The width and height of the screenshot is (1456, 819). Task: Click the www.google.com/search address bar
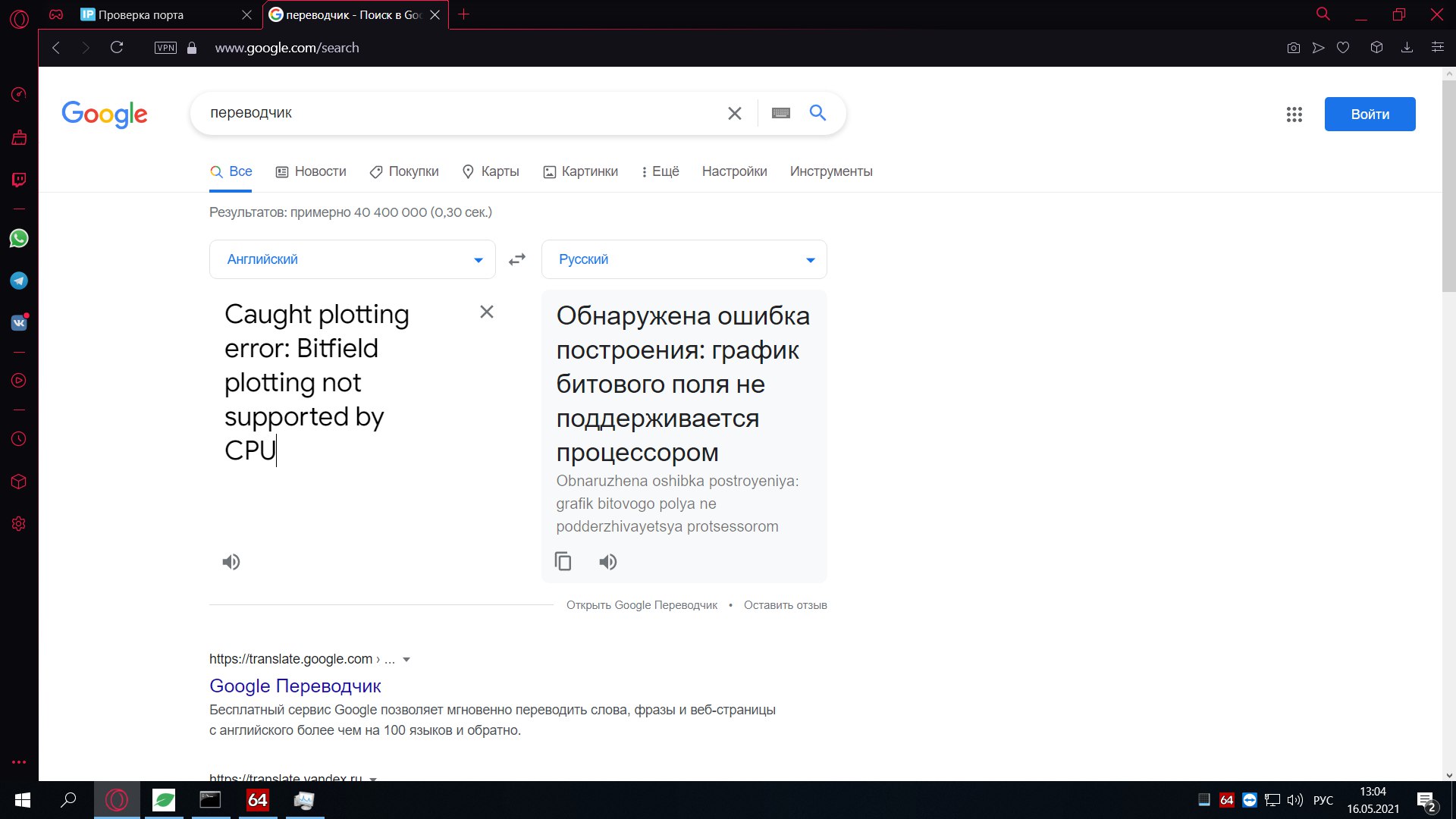(x=287, y=48)
